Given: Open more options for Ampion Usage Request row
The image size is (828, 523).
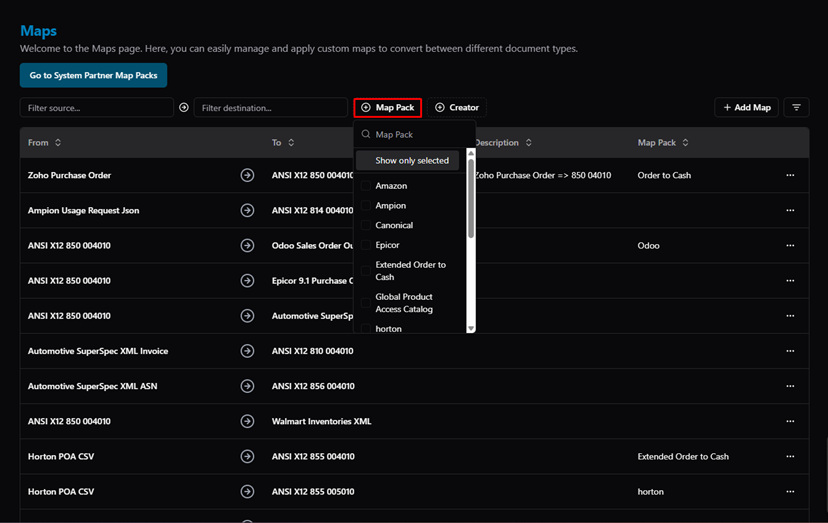Looking at the screenshot, I should point(790,210).
